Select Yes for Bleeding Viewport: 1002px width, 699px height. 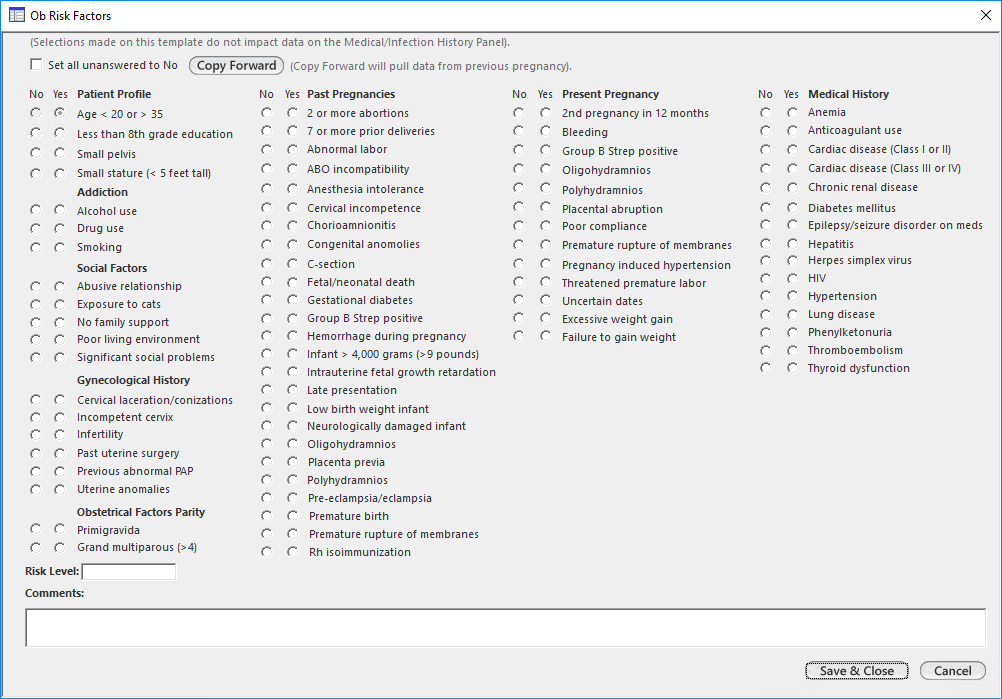click(x=545, y=131)
